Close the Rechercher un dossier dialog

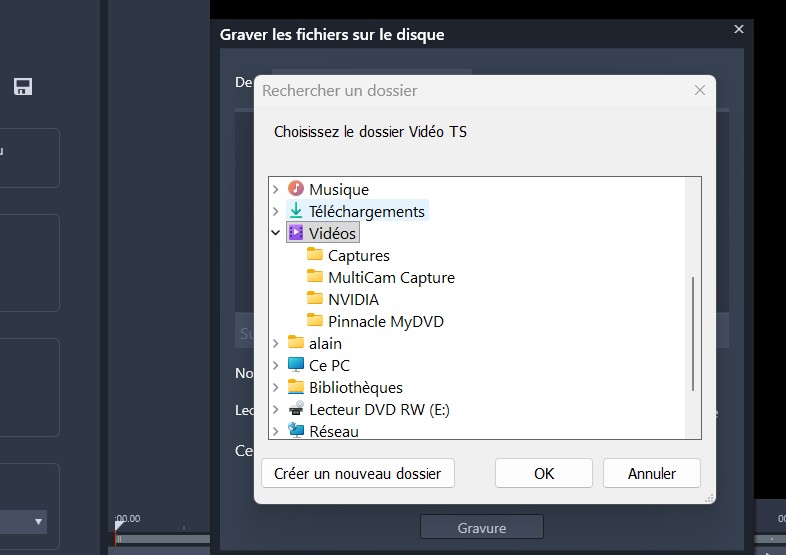tap(700, 90)
